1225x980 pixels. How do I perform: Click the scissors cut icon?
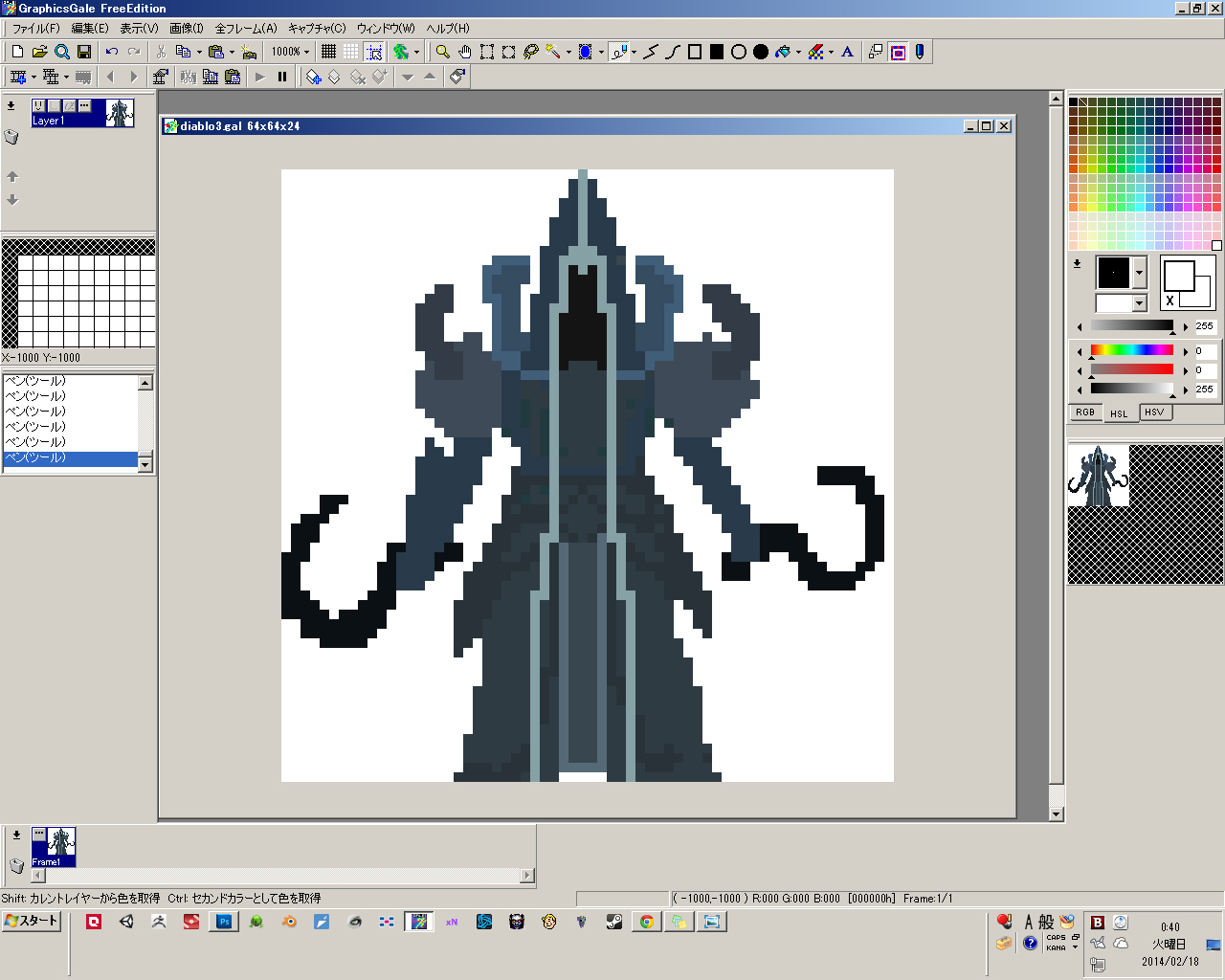point(161,52)
